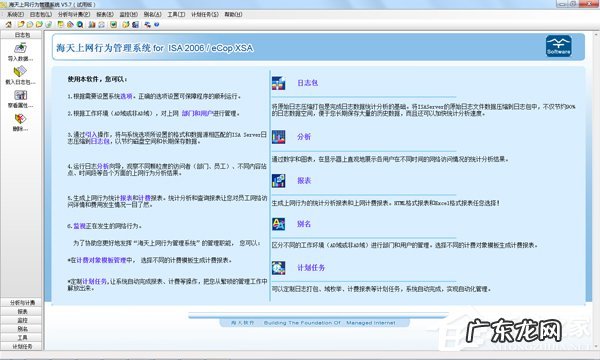
Task: Click the 删除 delete sidebar icon
Action: click(20, 119)
